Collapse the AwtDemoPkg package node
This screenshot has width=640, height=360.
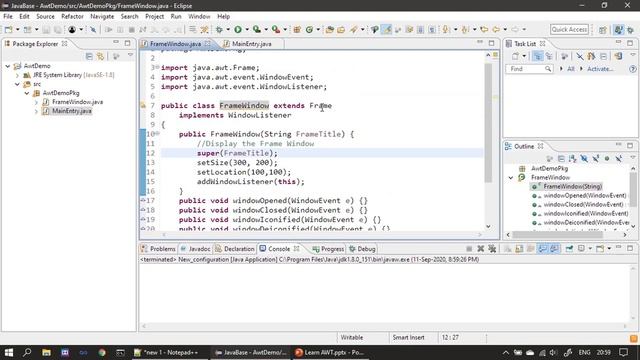tap(27, 93)
